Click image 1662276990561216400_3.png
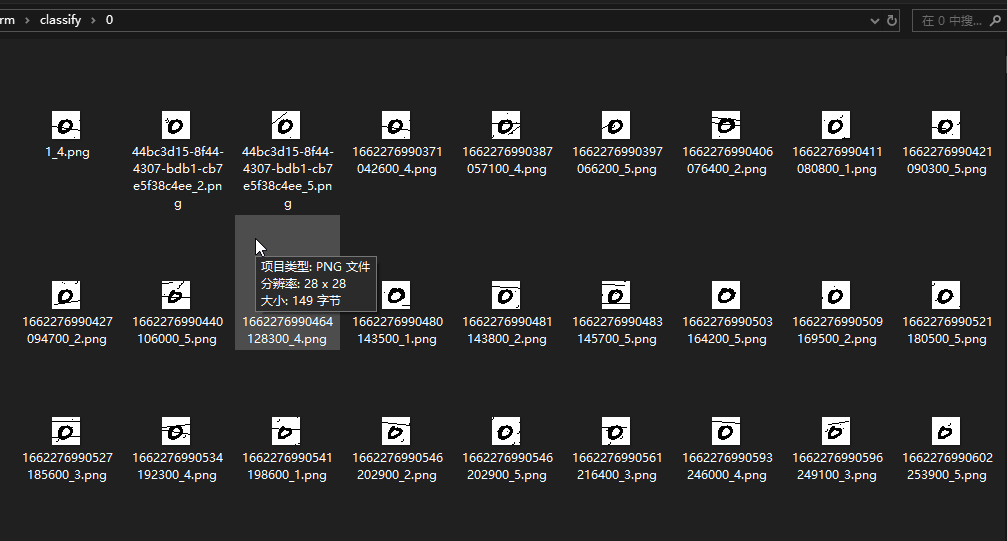The height and width of the screenshot is (541, 1007). (x=616, y=432)
